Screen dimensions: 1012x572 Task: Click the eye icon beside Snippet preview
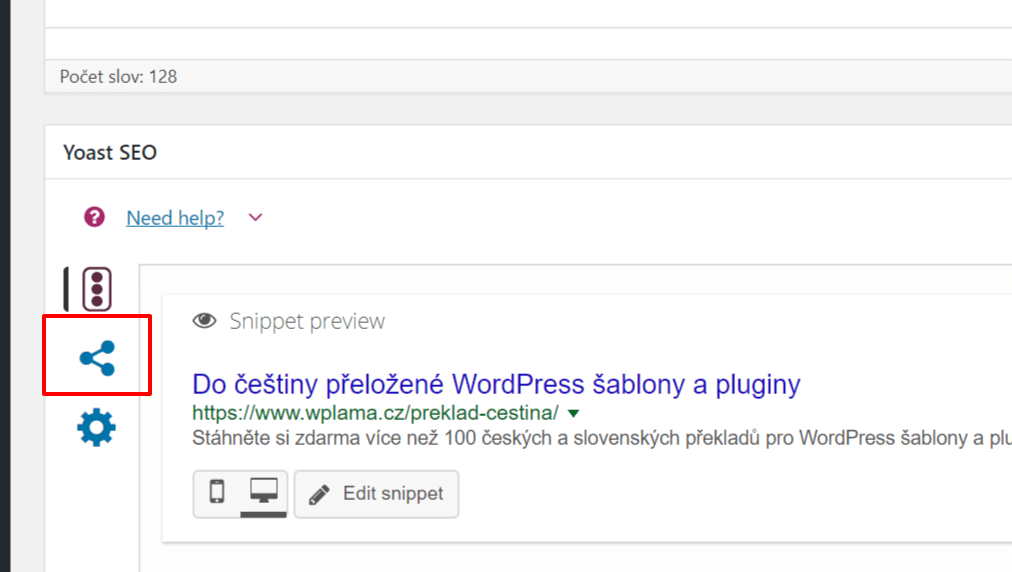tap(205, 321)
